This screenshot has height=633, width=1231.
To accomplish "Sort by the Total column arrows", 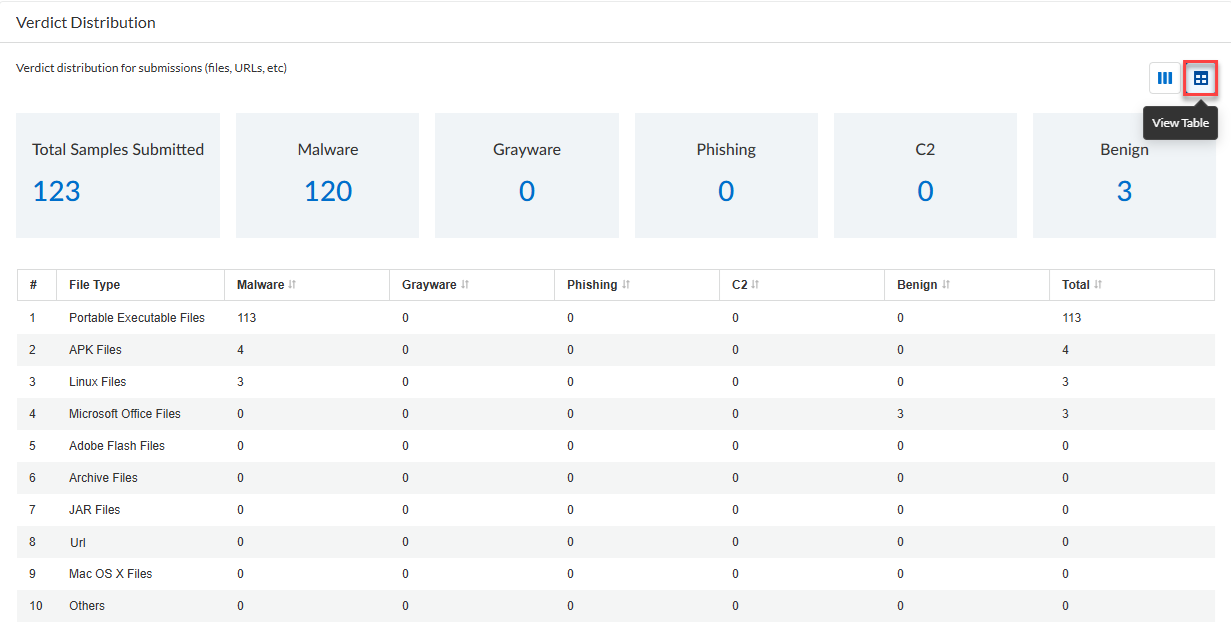I will 1098,285.
